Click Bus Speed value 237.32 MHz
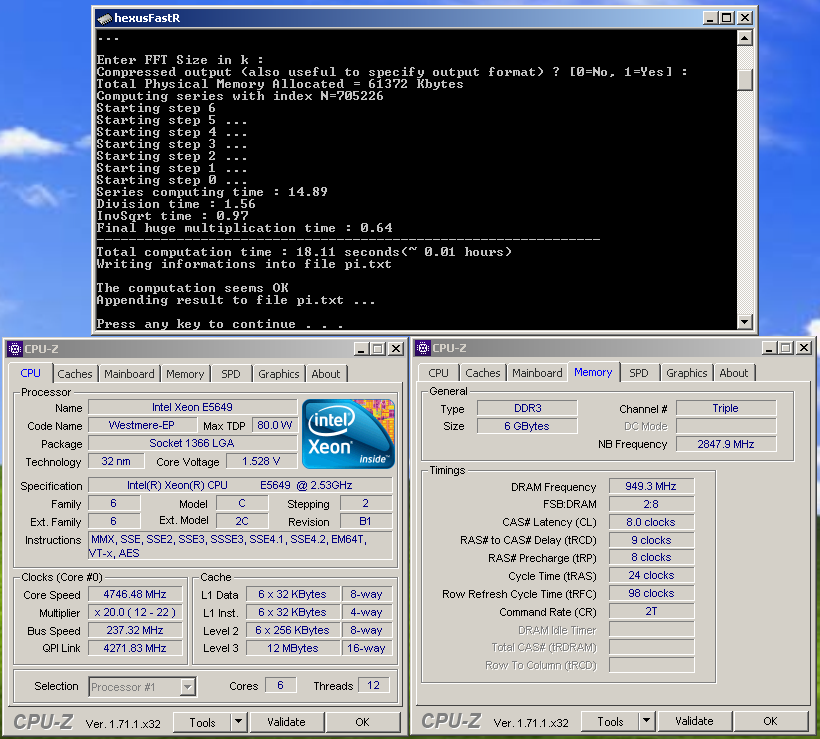The image size is (820, 739). tap(135, 630)
